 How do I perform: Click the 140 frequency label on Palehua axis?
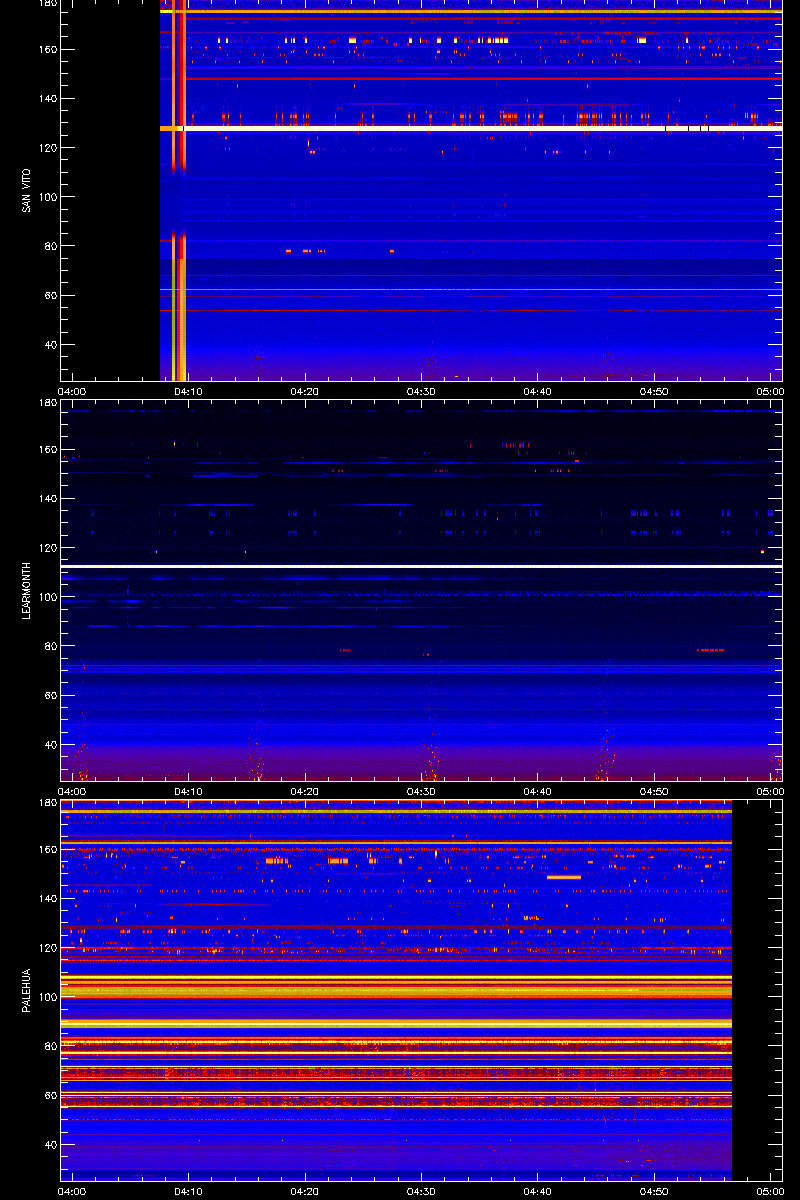coord(46,899)
